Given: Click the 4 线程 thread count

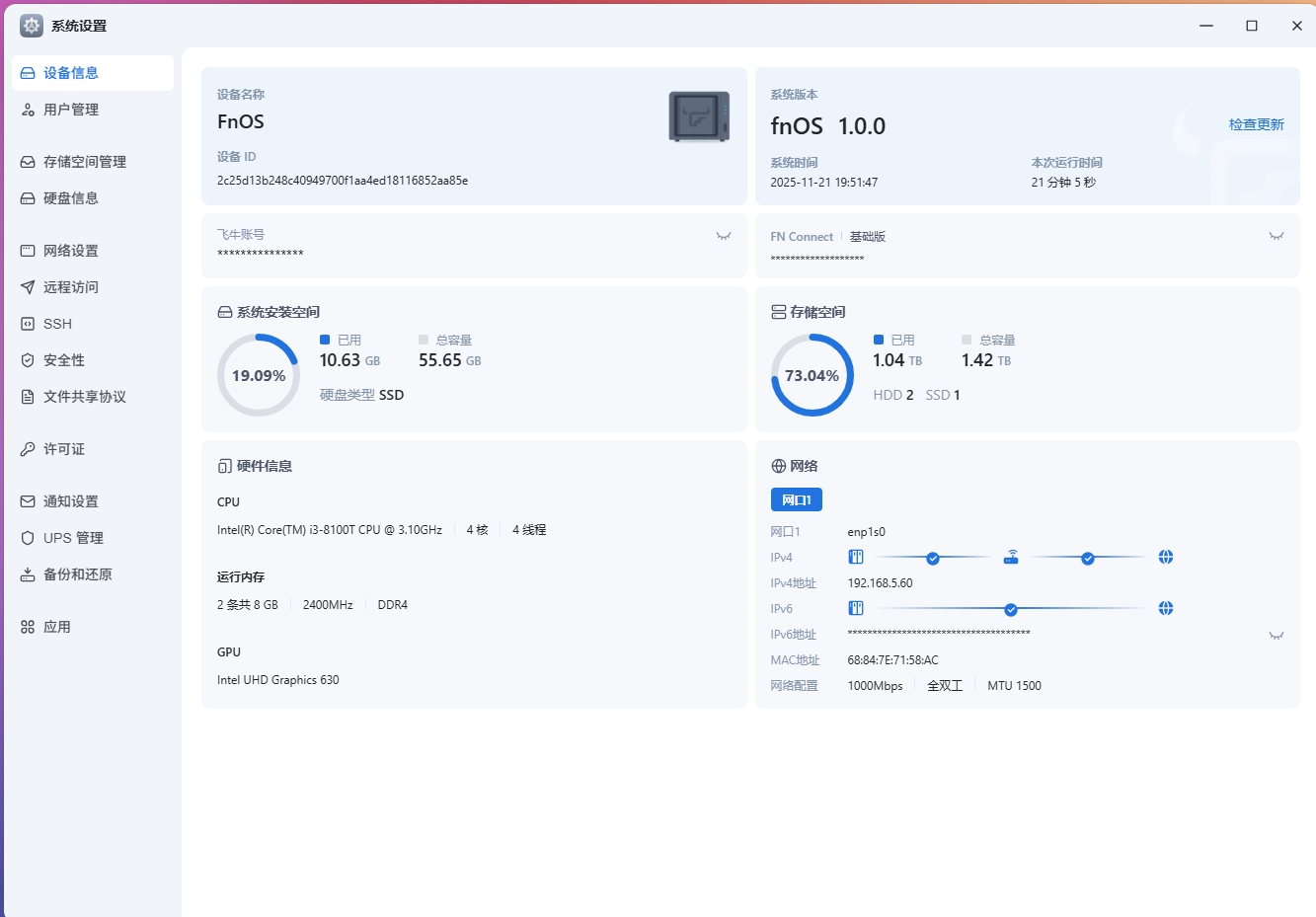Looking at the screenshot, I should 529,530.
